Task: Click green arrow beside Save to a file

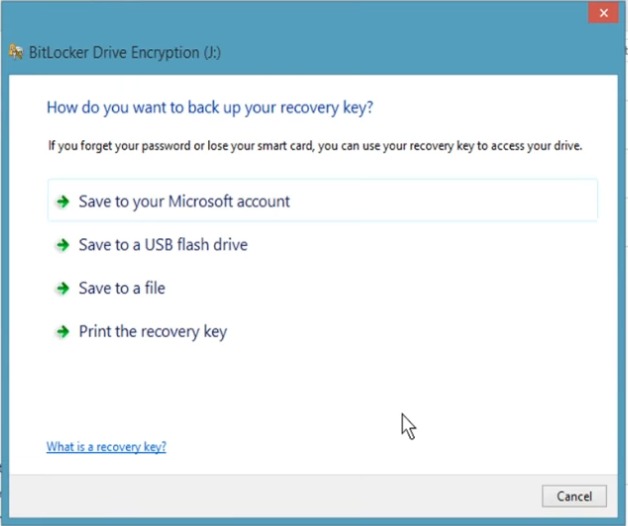Action: [63, 288]
